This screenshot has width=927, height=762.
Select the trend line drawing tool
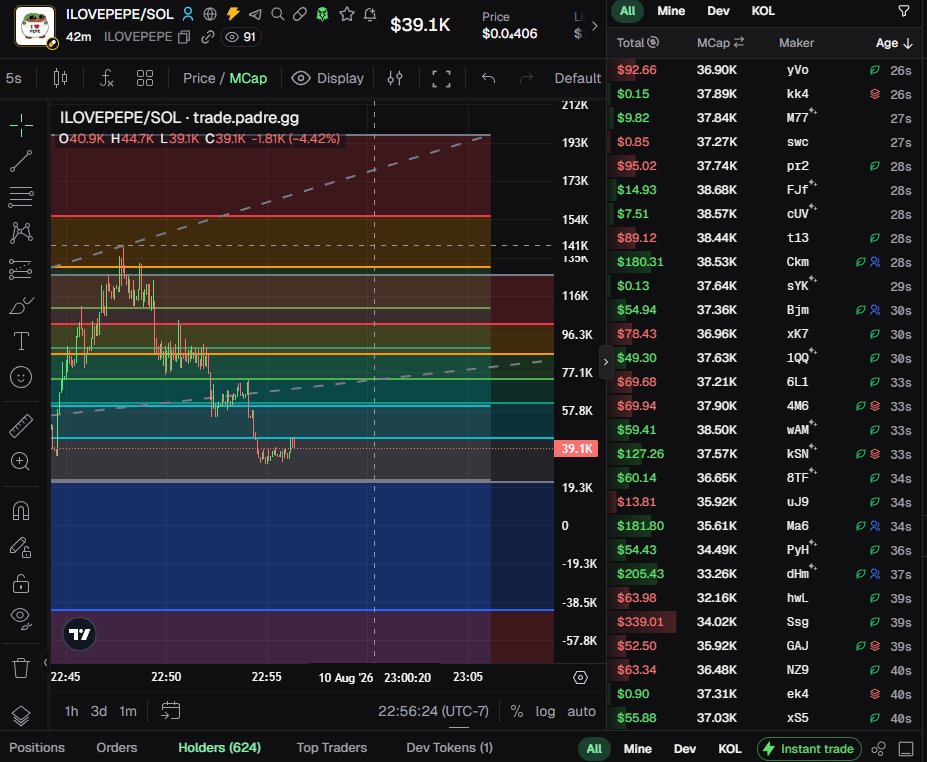(21, 161)
